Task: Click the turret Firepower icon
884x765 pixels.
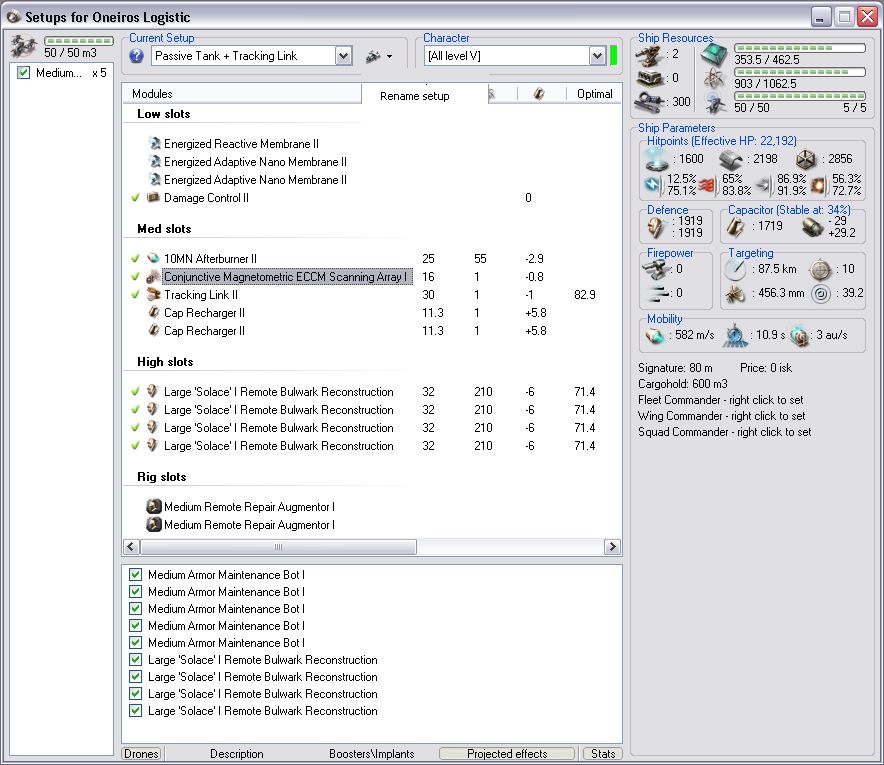Action: tap(656, 270)
